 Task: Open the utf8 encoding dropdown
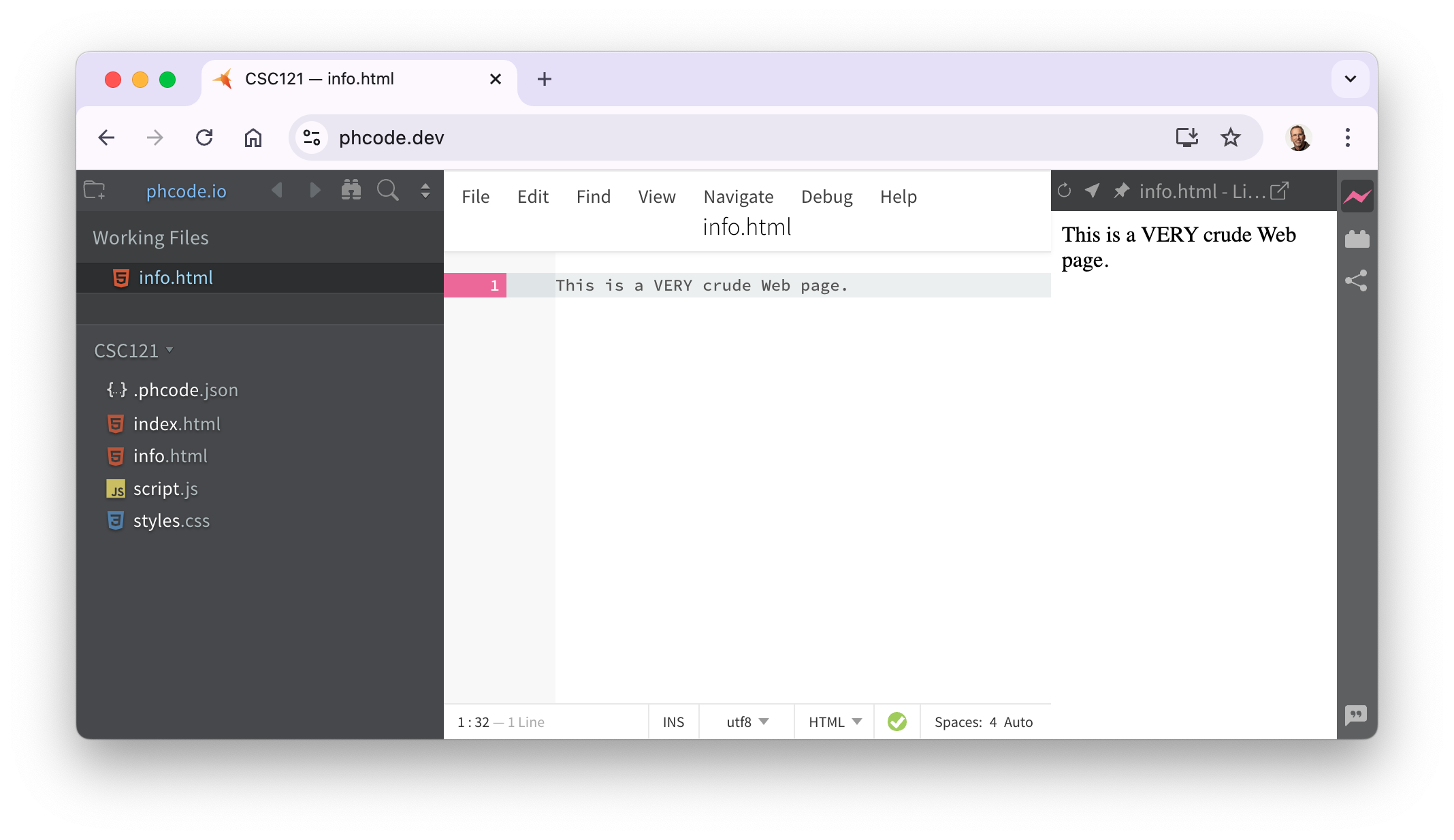pos(745,722)
